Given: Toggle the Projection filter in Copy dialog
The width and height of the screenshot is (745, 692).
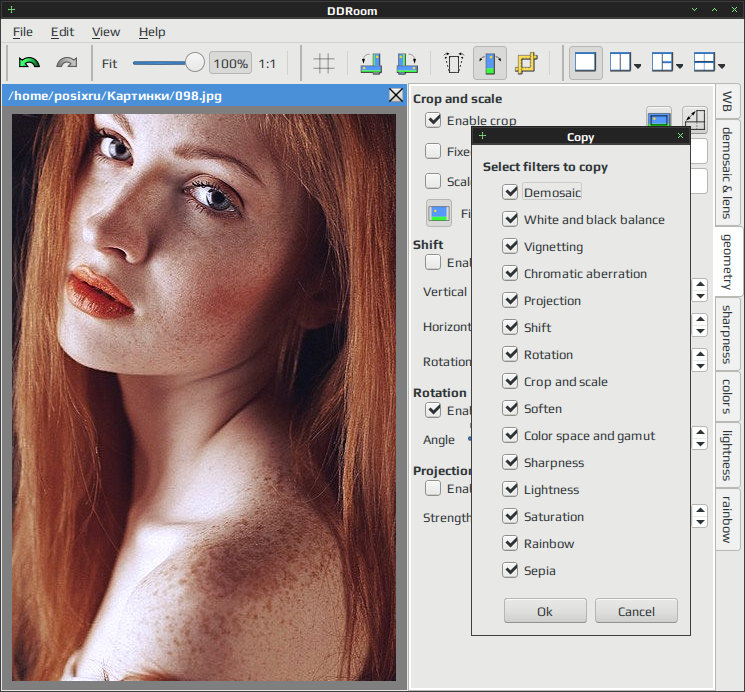Looking at the screenshot, I should 510,300.
